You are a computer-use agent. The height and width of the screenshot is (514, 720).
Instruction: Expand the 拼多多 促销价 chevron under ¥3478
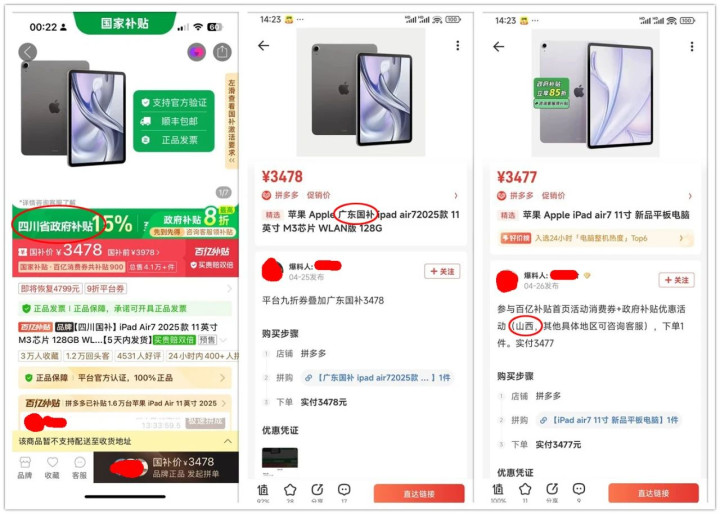point(456,196)
